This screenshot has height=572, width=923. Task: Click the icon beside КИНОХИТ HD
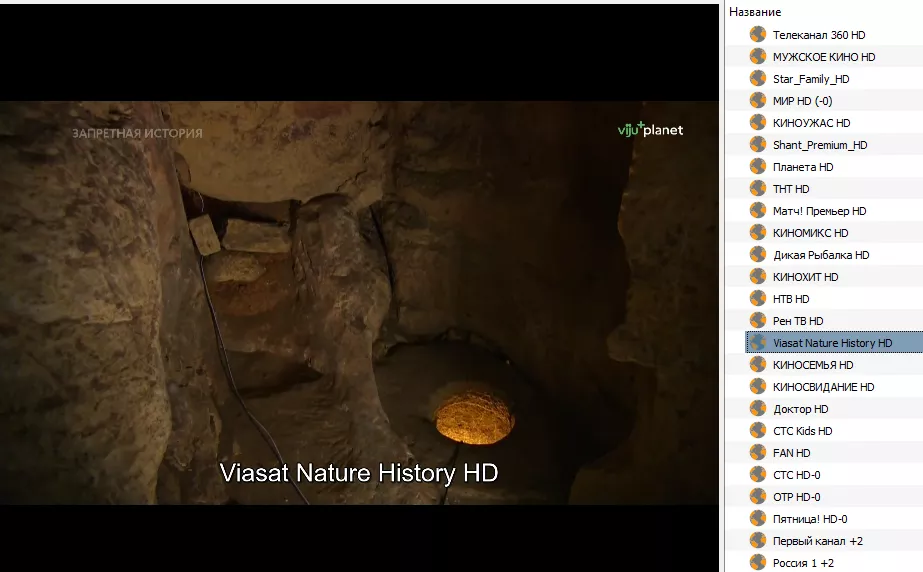point(758,276)
